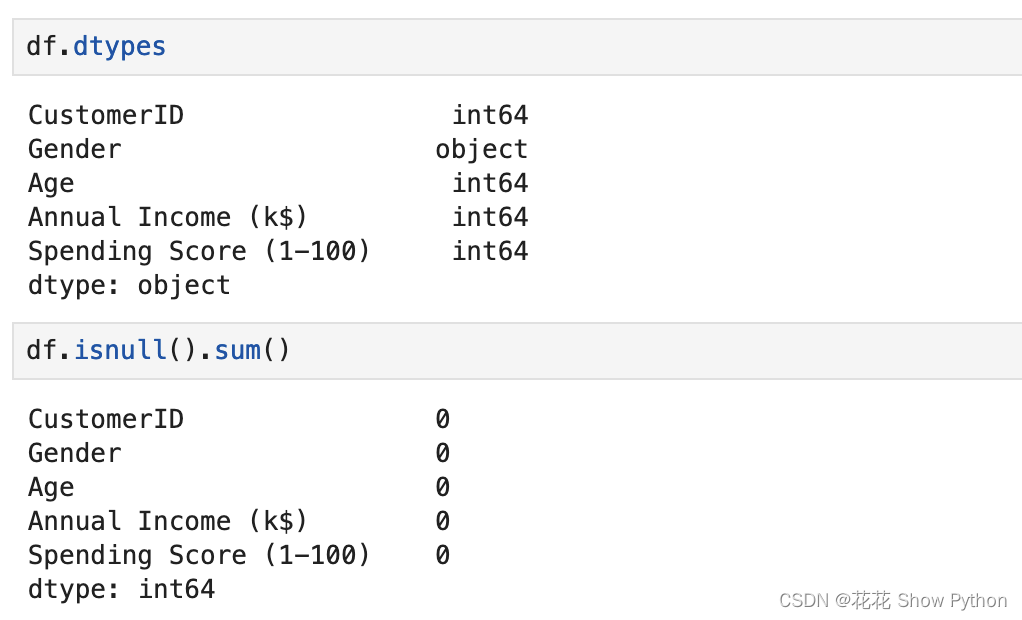Click the CSDN Show Python watermark
Viewport: 1022px width, 620px height.
(892, 600)
